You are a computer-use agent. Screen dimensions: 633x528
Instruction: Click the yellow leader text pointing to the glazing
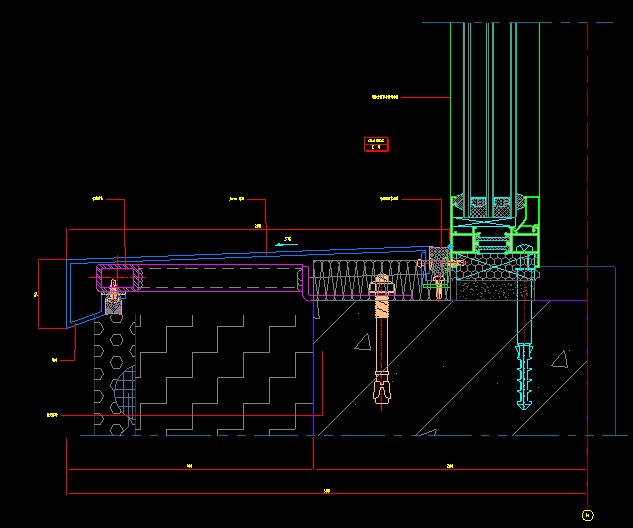[385, 97]
